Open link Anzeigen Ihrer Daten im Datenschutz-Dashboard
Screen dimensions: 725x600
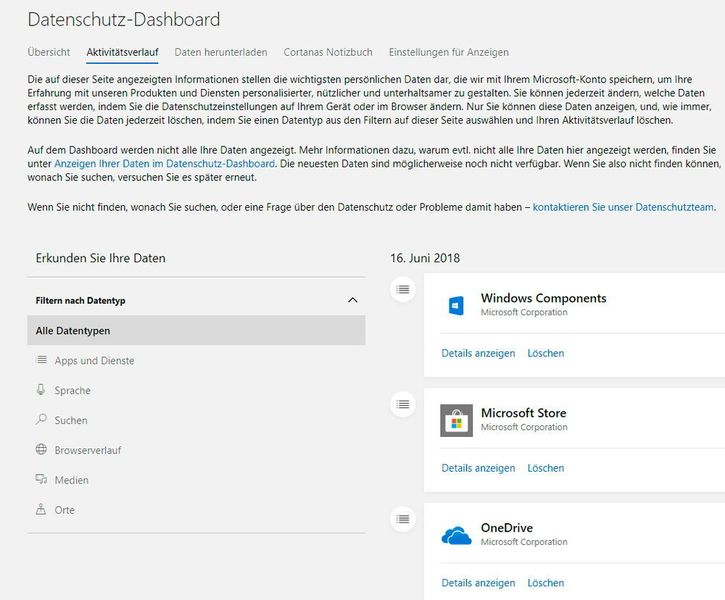(x=165, y=164)
